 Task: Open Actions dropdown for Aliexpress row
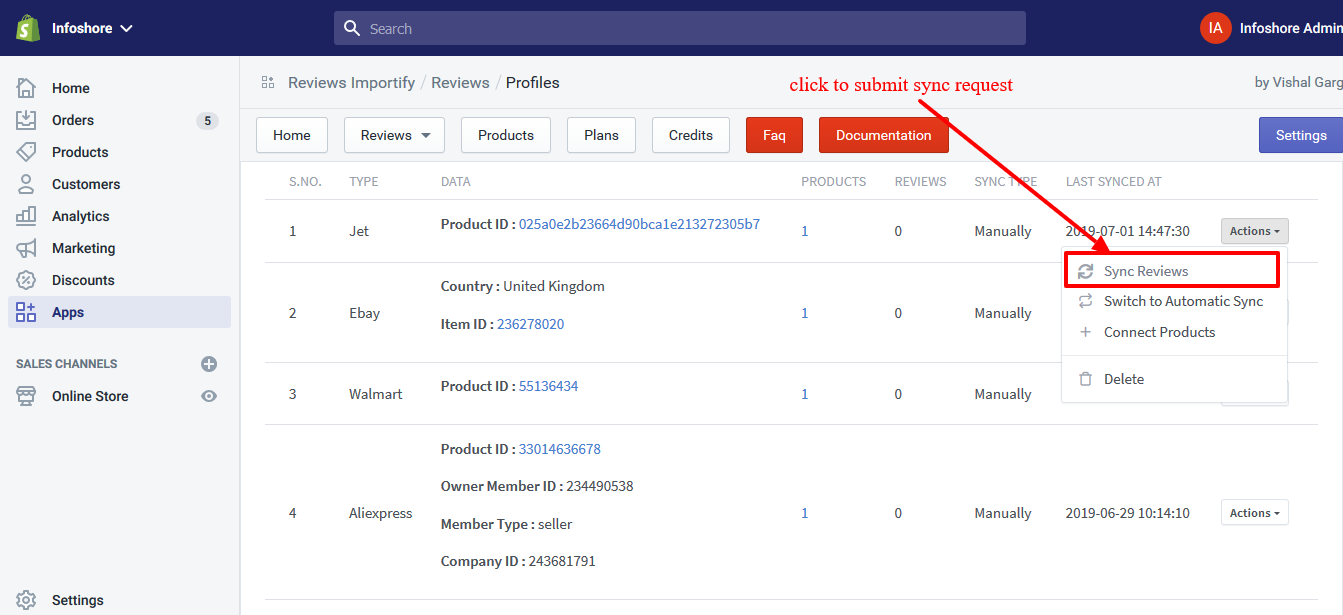click(1254, 513)
